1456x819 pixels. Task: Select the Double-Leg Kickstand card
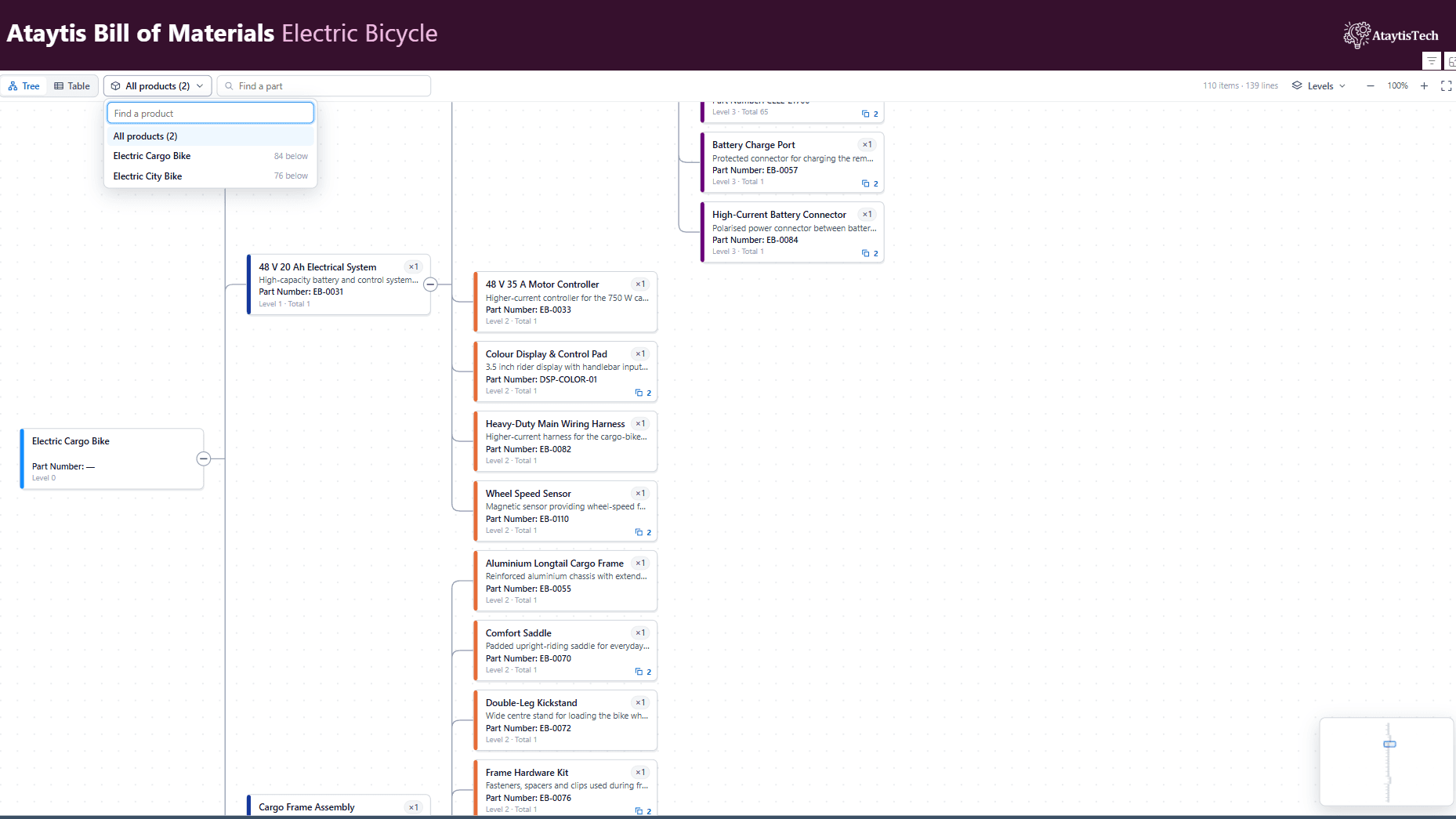point(565,720)
